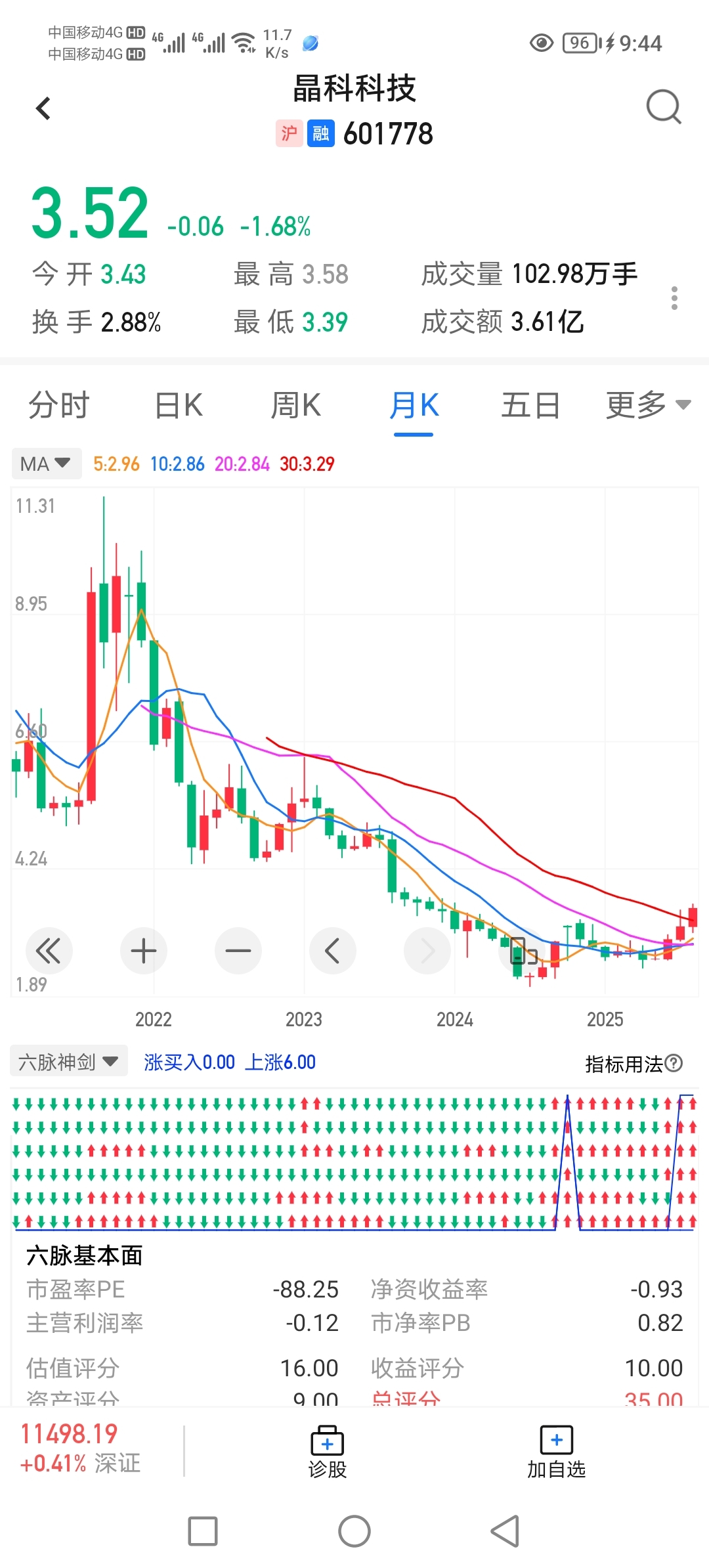Tap the 融 margin trading badge
709x1568 pixels.
coord(321,134)
